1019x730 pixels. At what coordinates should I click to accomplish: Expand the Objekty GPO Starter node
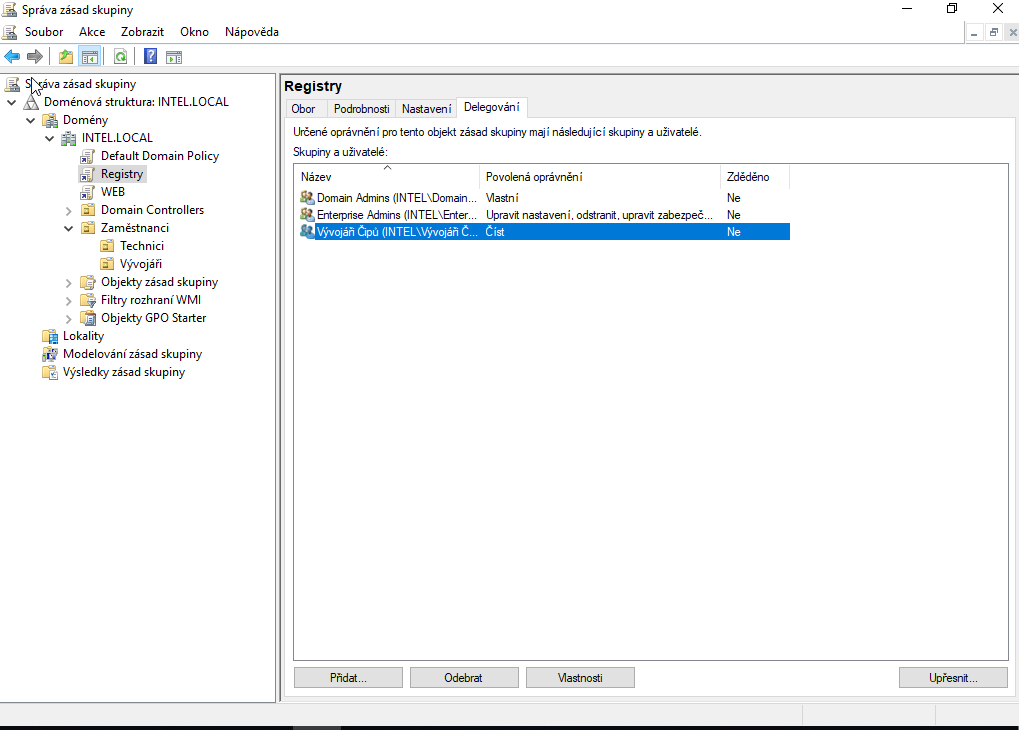pyautogui.click(x=69, y=319)
